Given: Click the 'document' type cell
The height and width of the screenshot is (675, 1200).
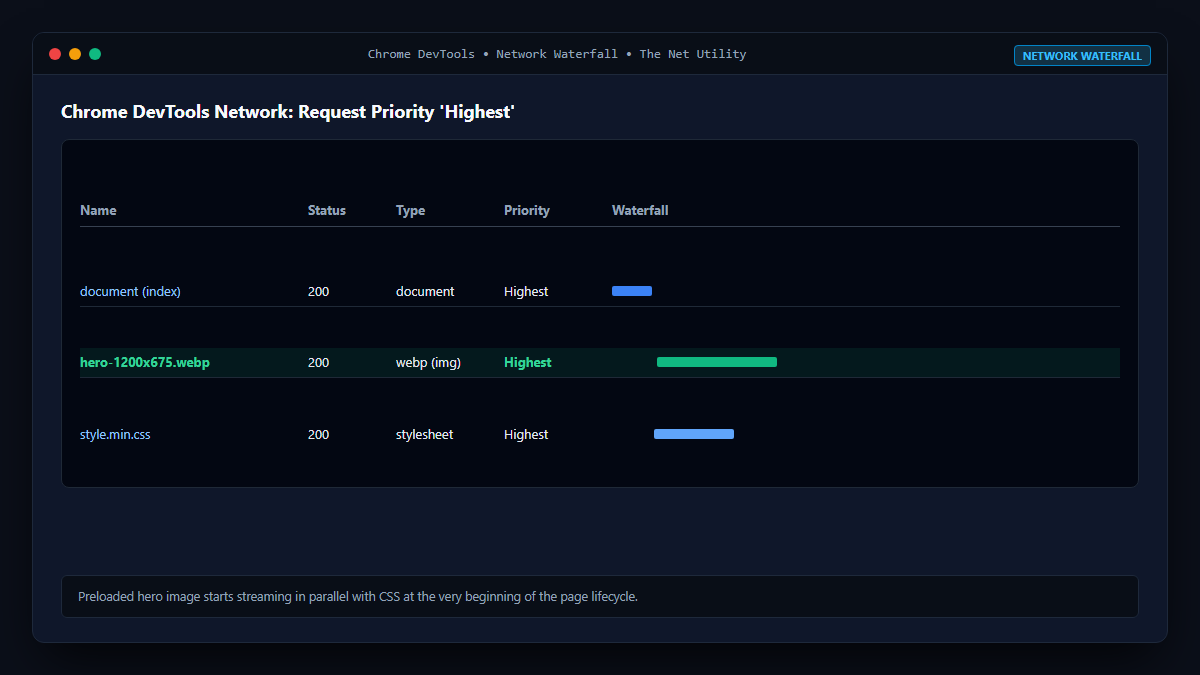Looking at the screenshot, I should pyautogui.click(x=425, y=292).
